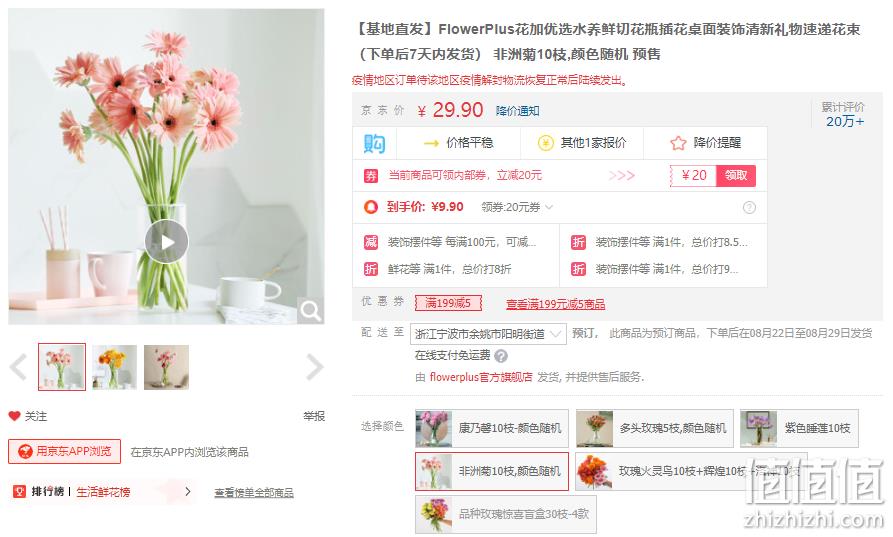Expand the 生活鲜花榜 ranking arrow
This screenshot has height=537, width=893.
click(x=187, y=491)
